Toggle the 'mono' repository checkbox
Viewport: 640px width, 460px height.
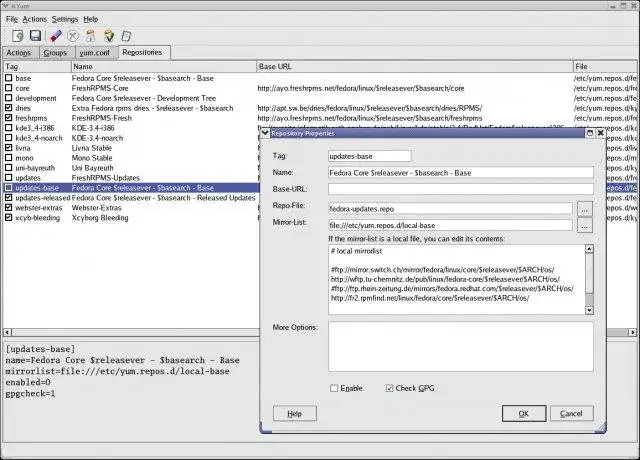click(x=9, y=158)
